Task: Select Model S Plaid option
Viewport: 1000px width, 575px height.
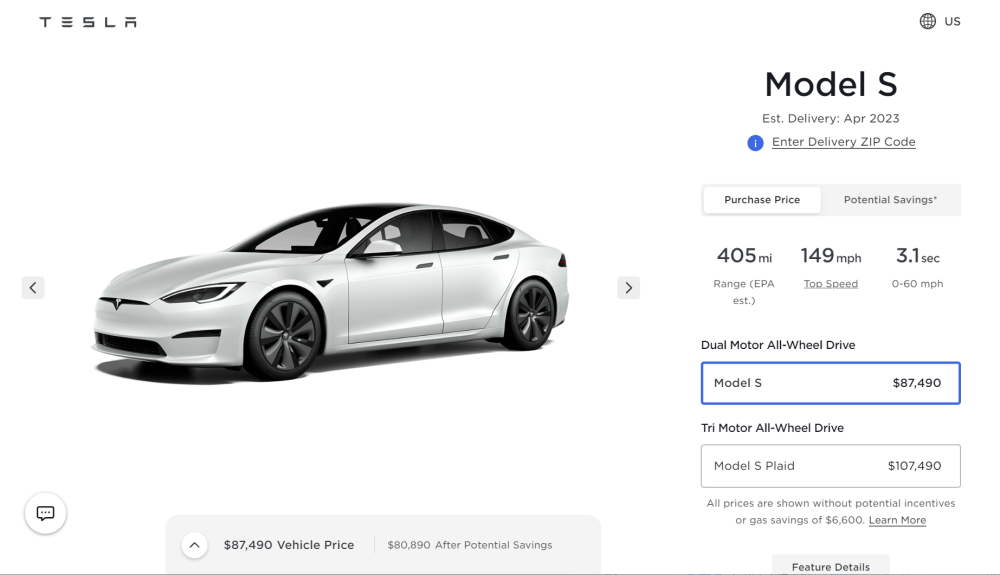Action: pyautogui.click(x=830, y=466)
